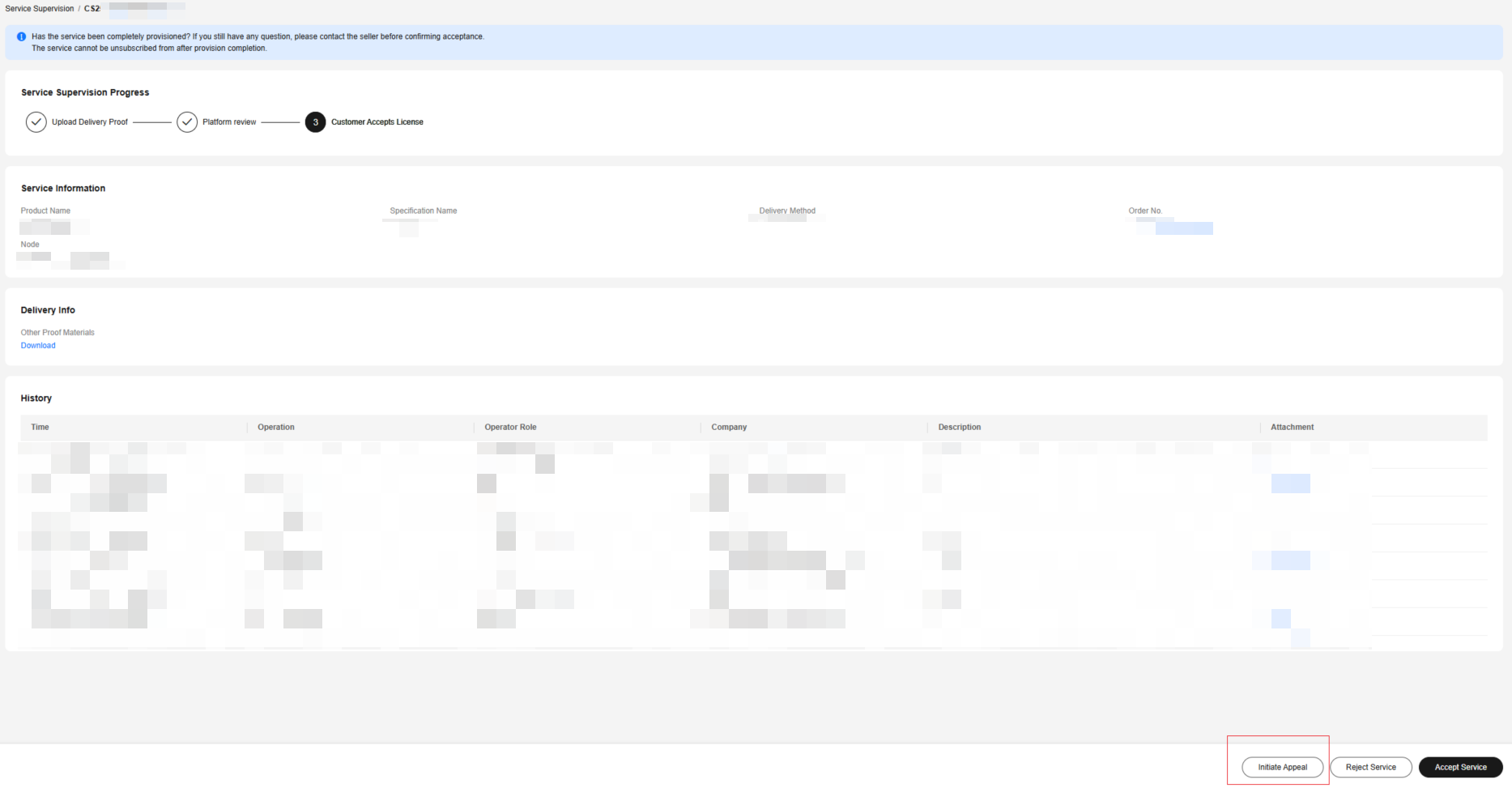Click the Specification Name label
The width and height of the screenshot is (1512, 788).
pos(423,211)
